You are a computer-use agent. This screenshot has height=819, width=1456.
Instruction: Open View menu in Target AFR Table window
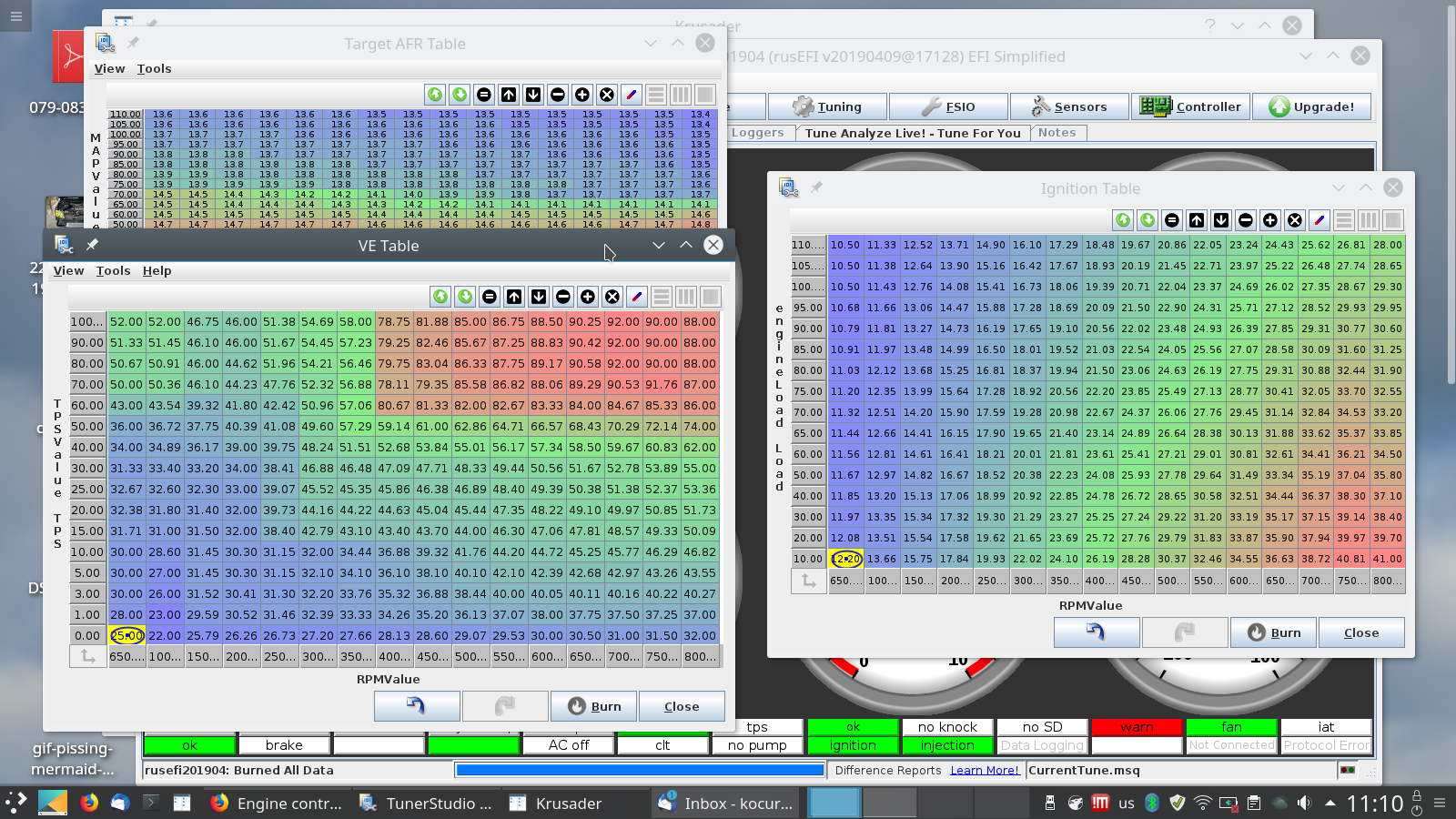point(109,69)
